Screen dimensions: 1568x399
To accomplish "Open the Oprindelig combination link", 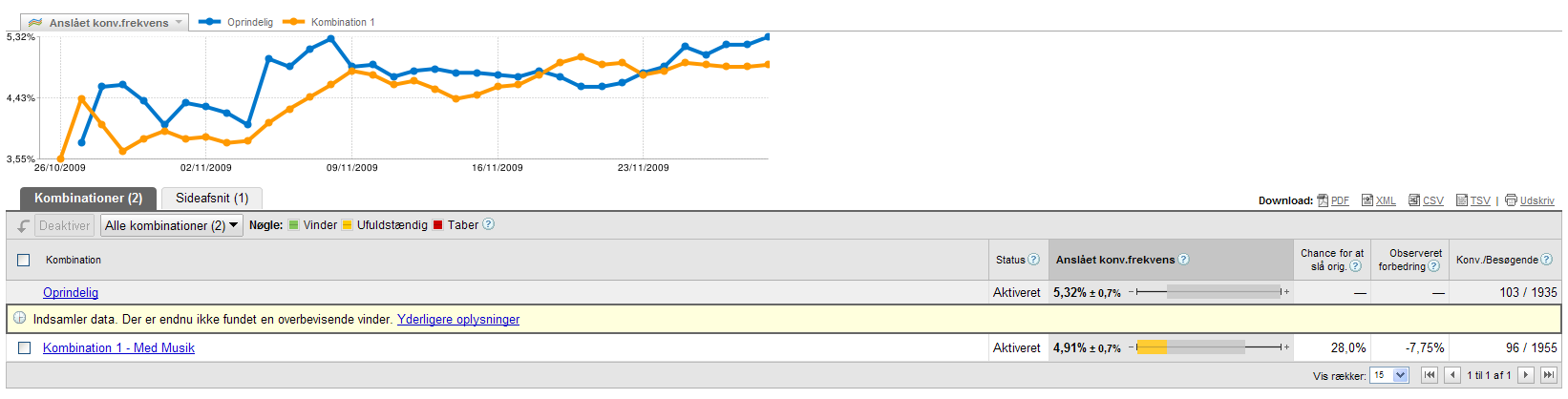I will coord(71,293).
